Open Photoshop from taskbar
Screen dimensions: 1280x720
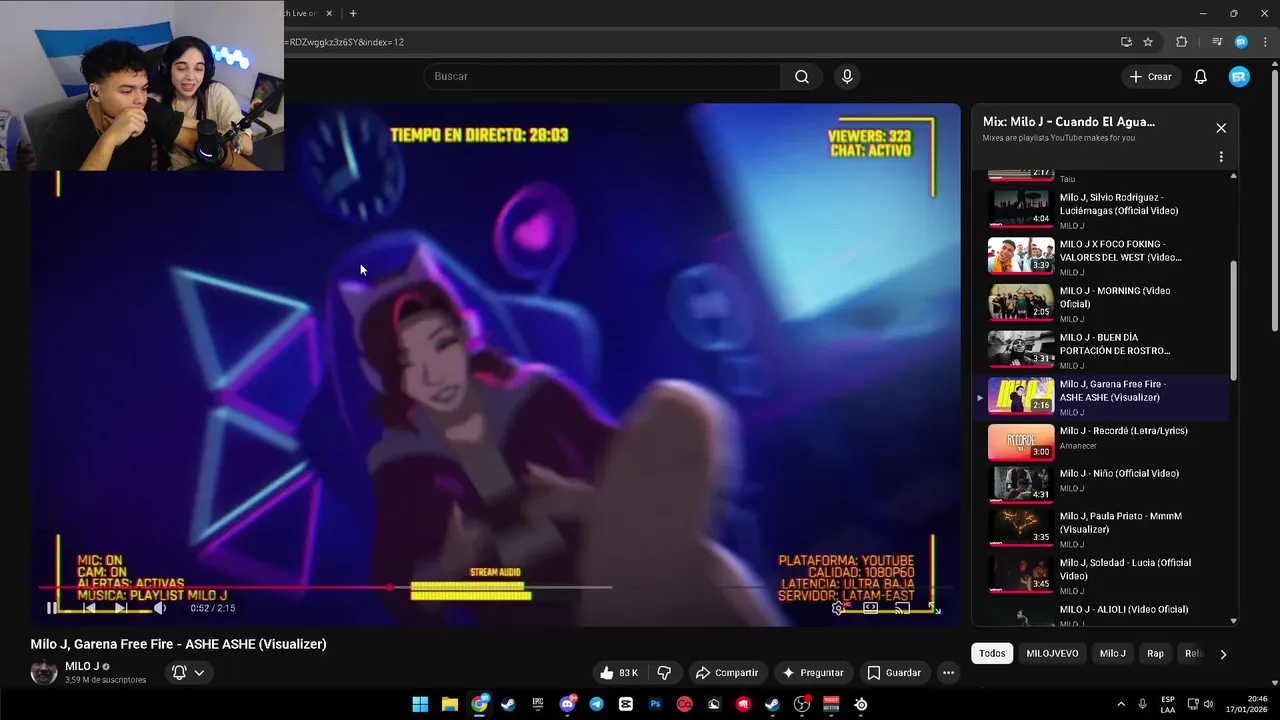click(655, 704)
